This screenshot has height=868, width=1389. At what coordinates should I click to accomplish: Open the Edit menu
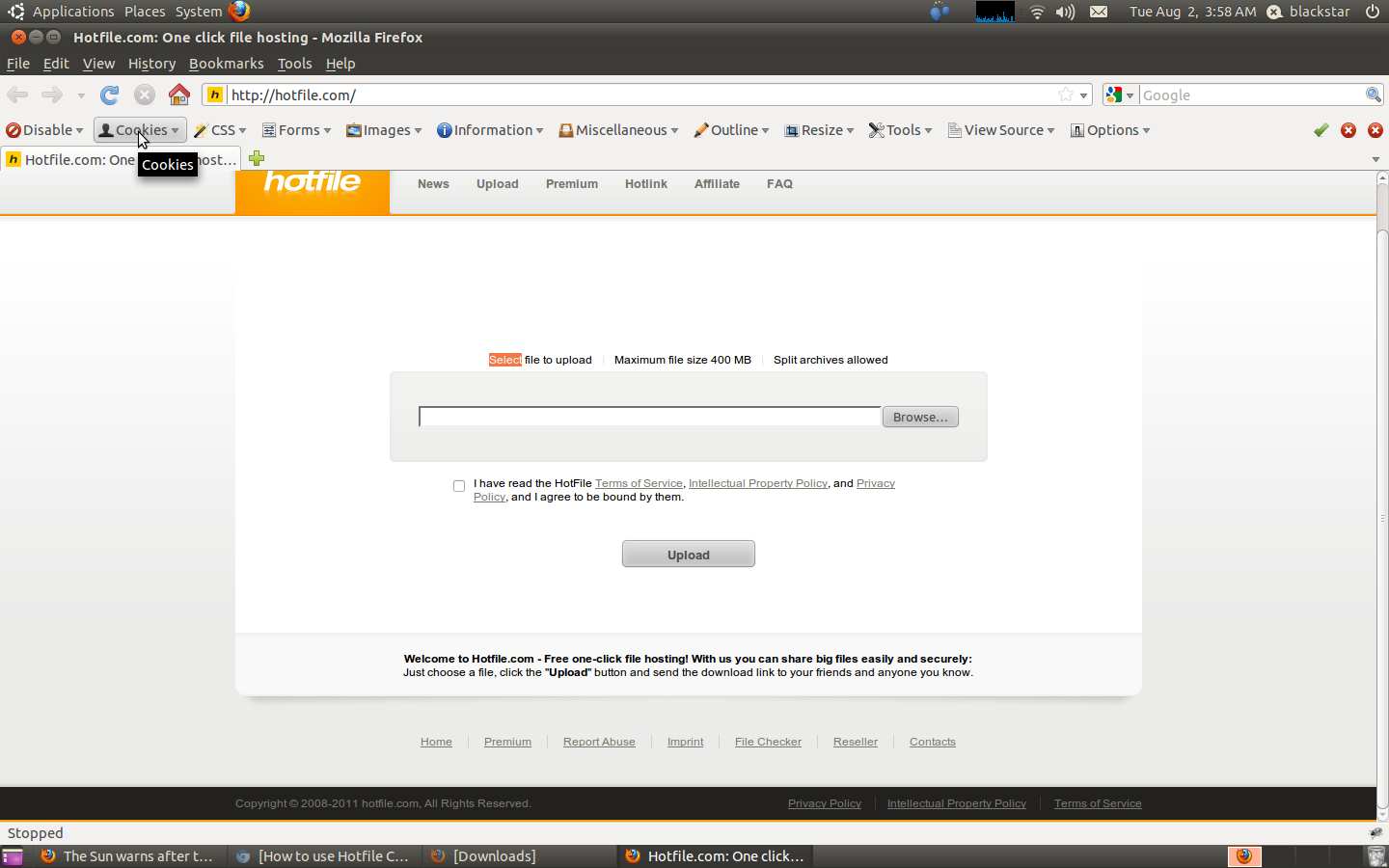click(x=56, y=64)
